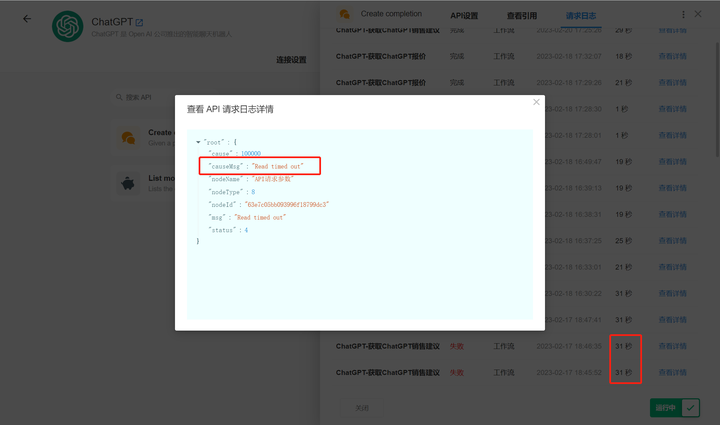The height and width of the screenshot is (425, 720).
Task: Click the nodeId value 63e7c05bb093996f18799dc3
Action: pos(287,205)
